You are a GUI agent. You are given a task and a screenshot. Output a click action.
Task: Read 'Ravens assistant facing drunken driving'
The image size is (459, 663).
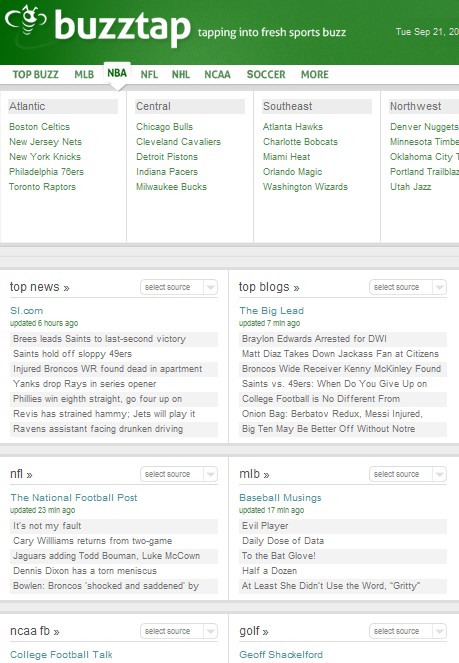pyautogui.click(x=114, y=429)
